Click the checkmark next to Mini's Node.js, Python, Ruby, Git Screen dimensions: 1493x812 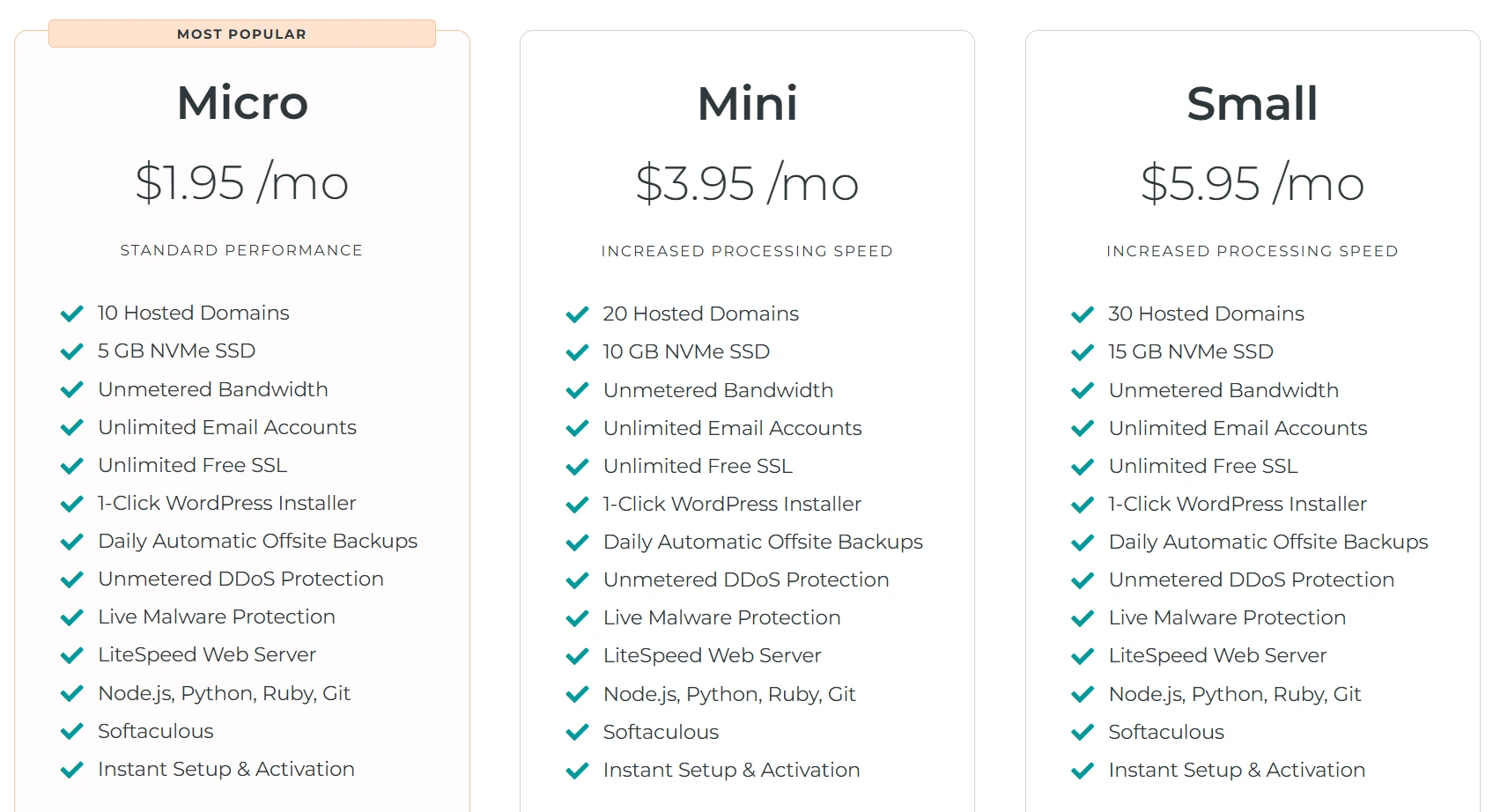(577, 695)
